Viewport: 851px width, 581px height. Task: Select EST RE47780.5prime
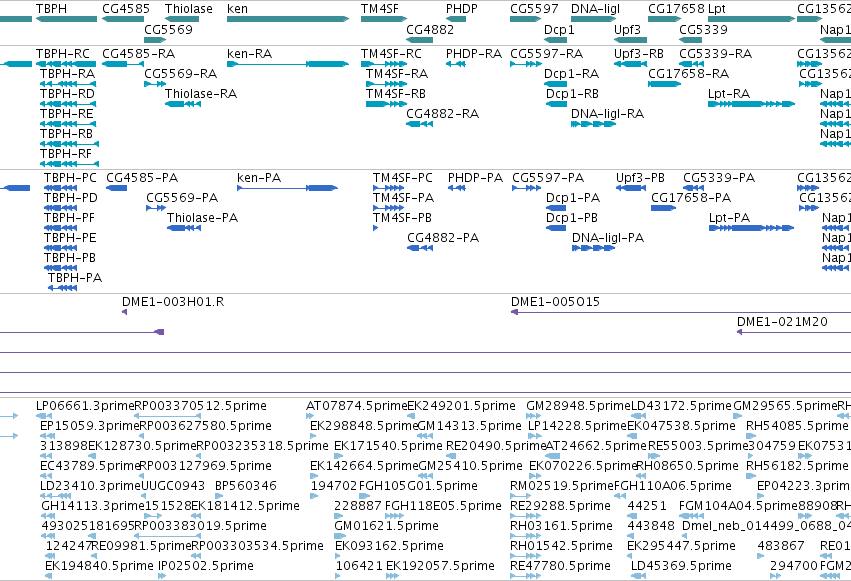click(560, 566)
